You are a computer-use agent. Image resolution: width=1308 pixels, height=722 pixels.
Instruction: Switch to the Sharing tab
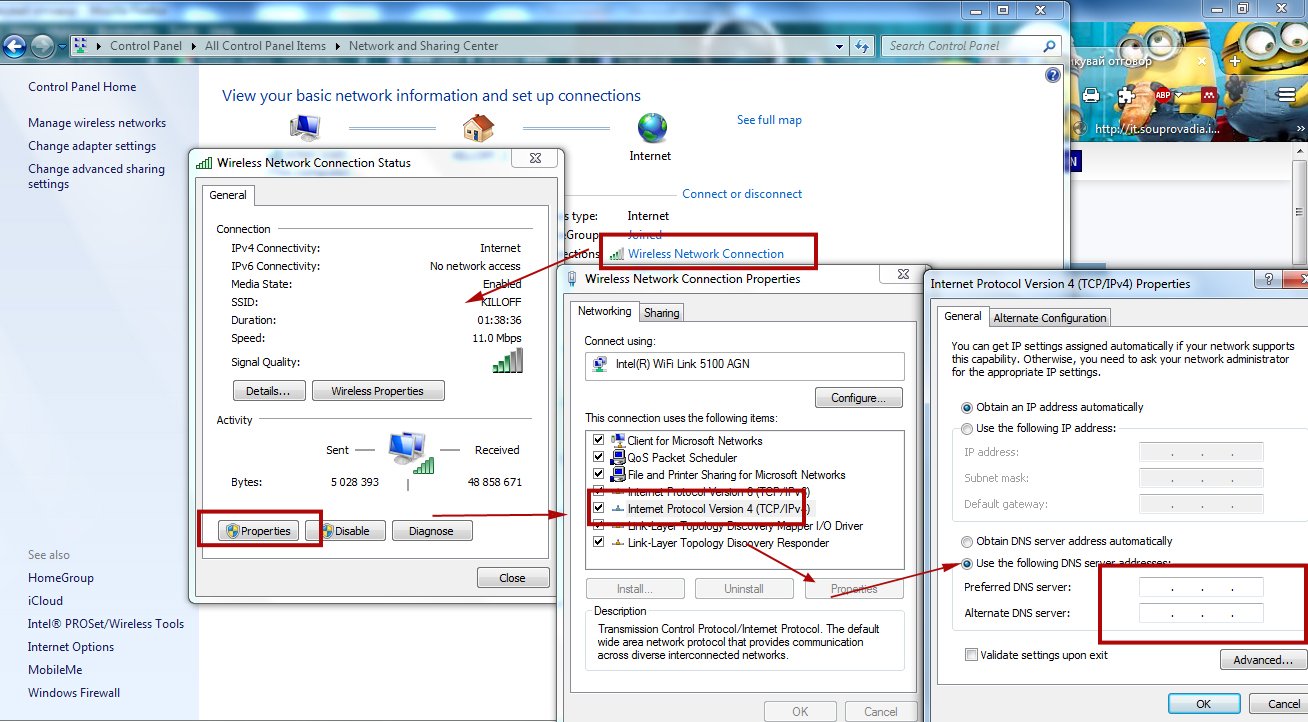661,313
